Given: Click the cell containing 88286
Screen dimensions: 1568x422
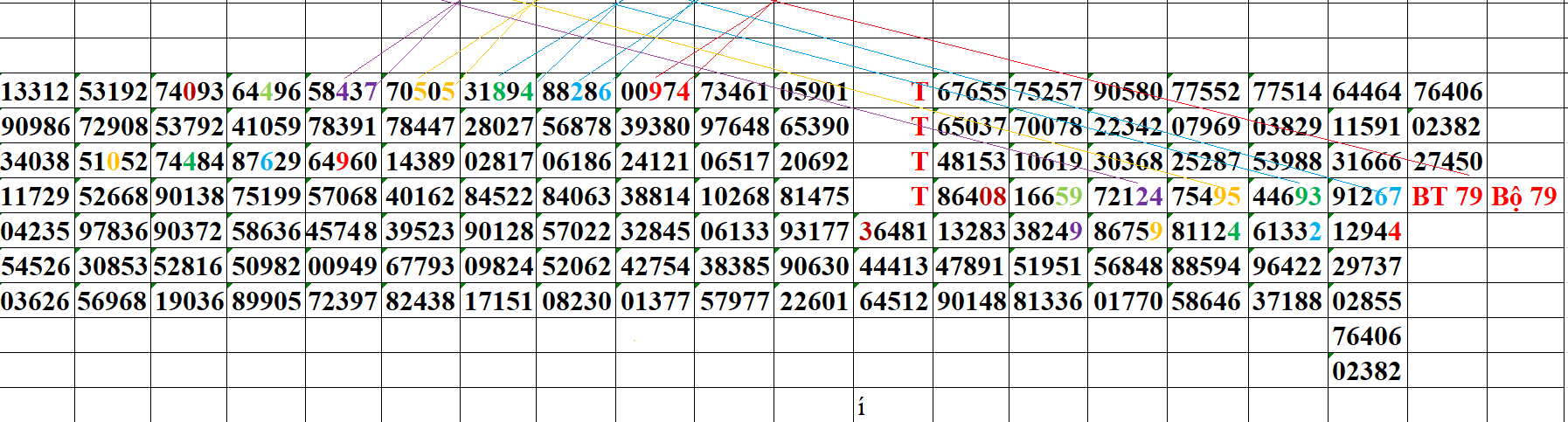Looking at the screenshot, I should (x=576, y=92).
